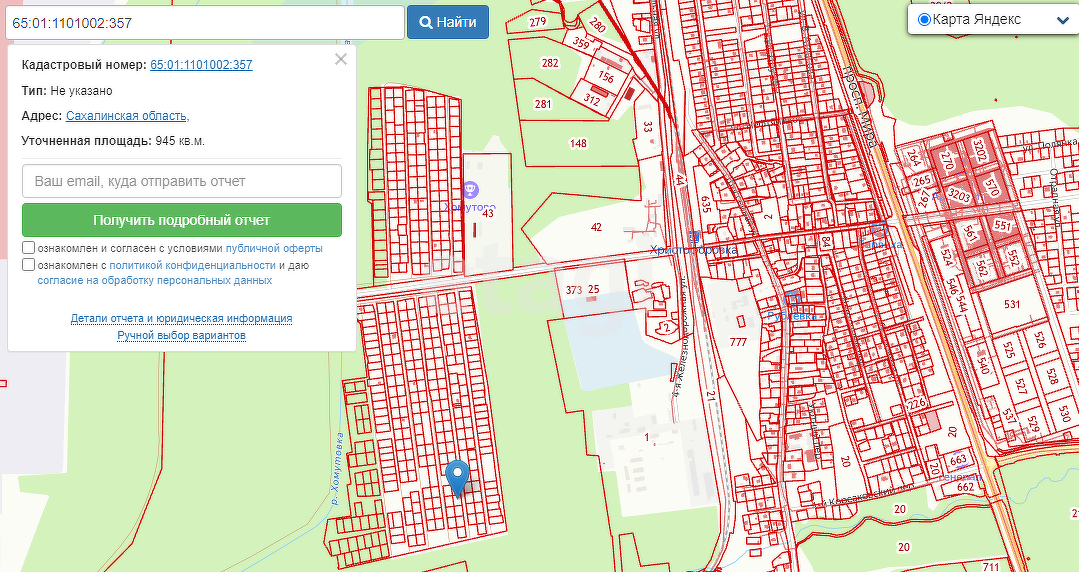Select the Карта Яндекс radio button
1079x572 pixels.
(x=924, y=20)
